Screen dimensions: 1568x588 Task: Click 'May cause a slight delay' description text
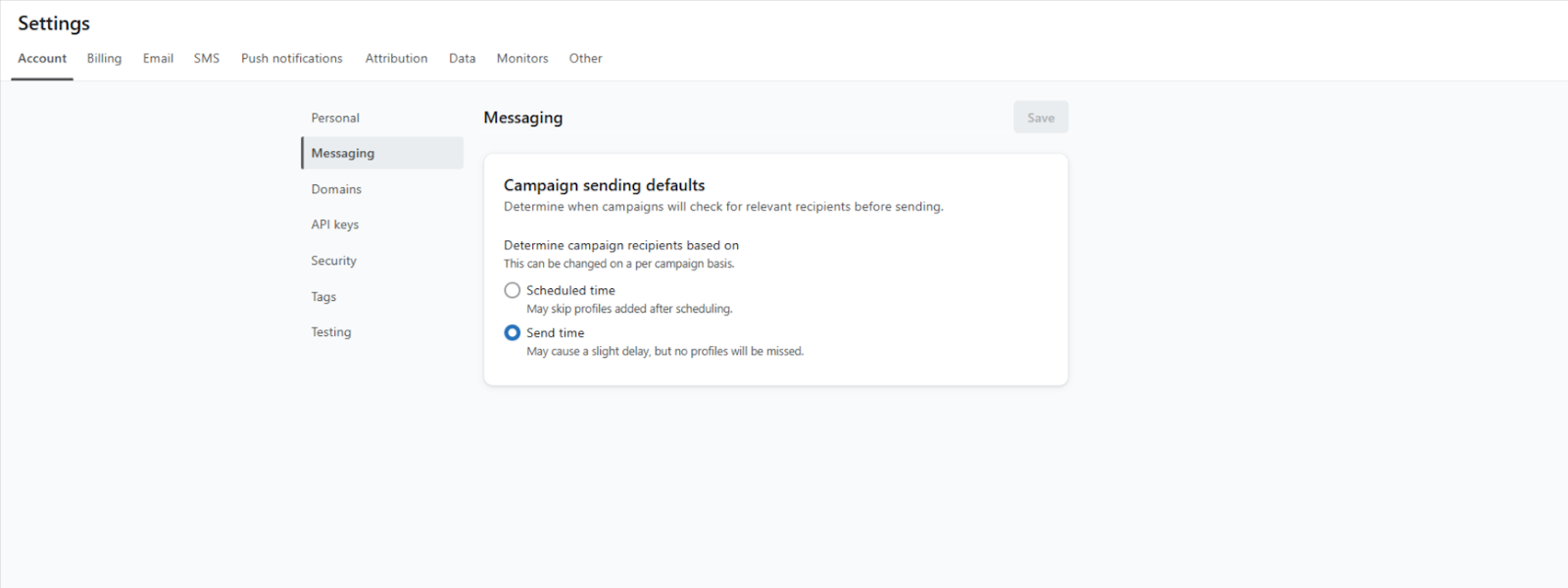pos(664,351)
